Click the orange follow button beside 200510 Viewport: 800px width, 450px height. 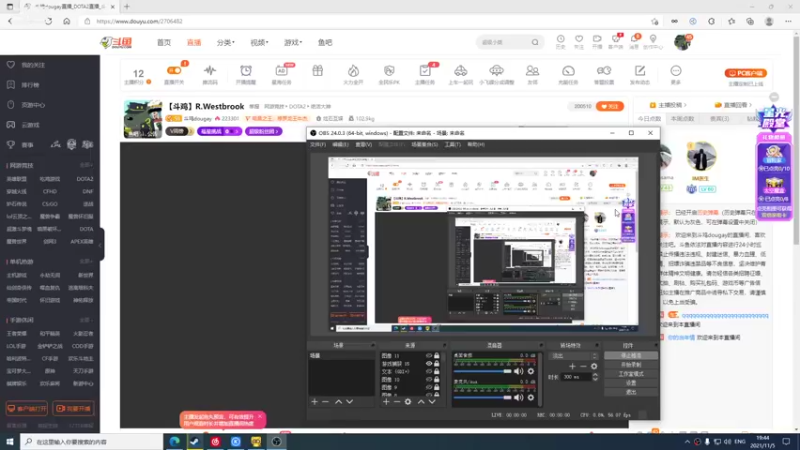[610, 106]
